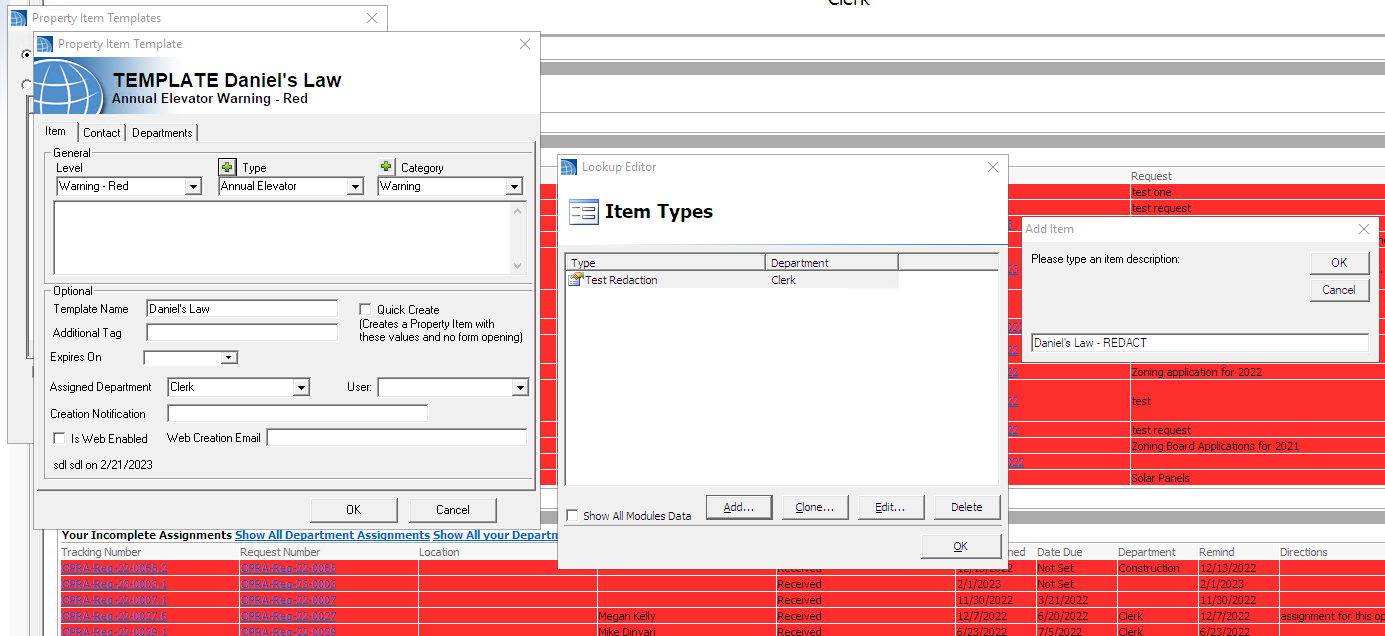Click the General description text area
This screenshot has width=1385, height=636.
click(282, 238)
